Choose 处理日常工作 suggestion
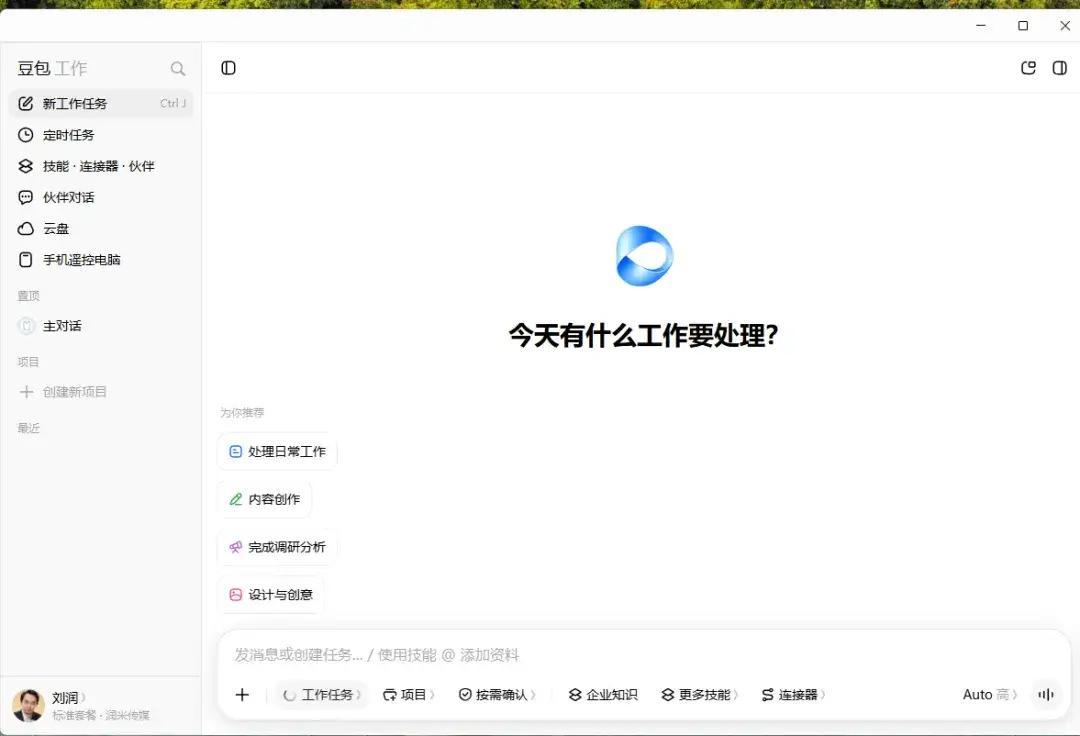 tap(277, 452)
